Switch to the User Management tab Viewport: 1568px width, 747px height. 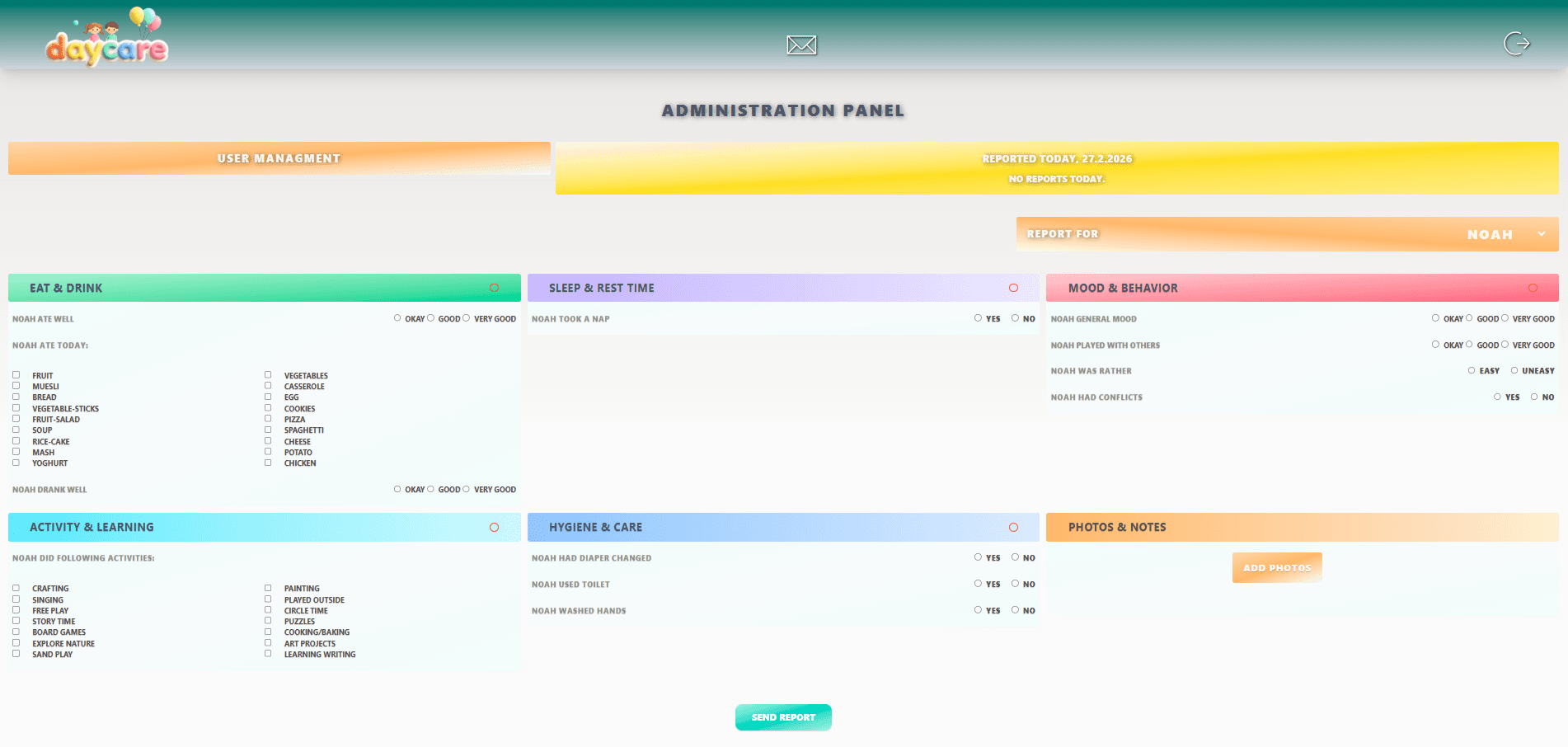279,157
